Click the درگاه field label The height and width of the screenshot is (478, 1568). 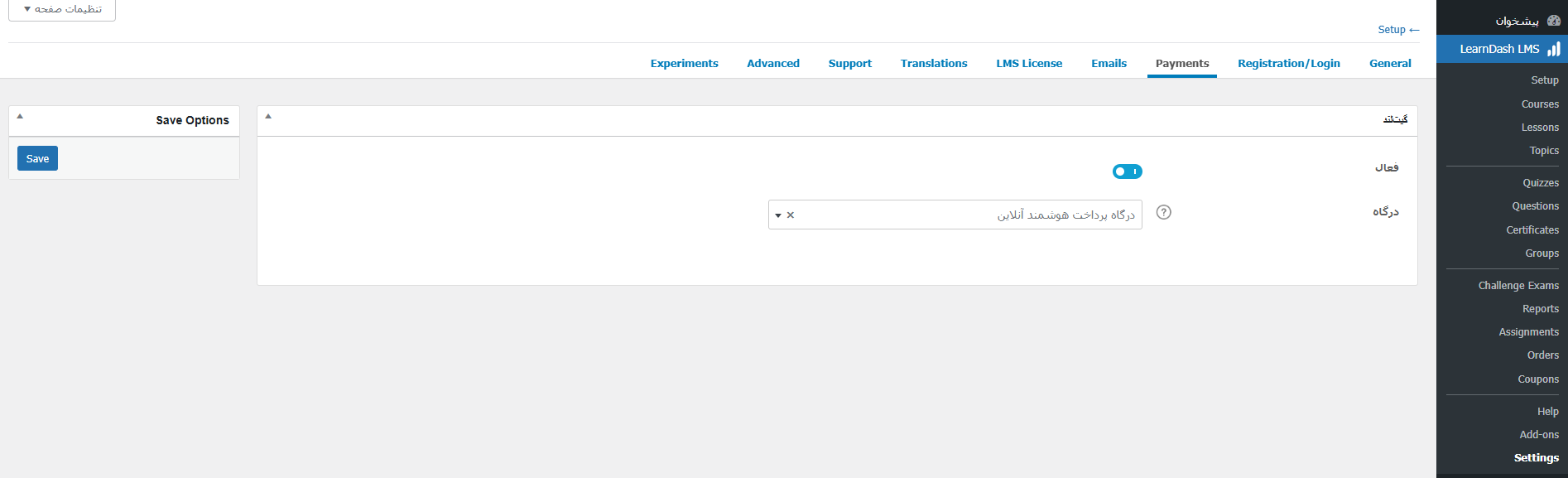point(1386,212)
